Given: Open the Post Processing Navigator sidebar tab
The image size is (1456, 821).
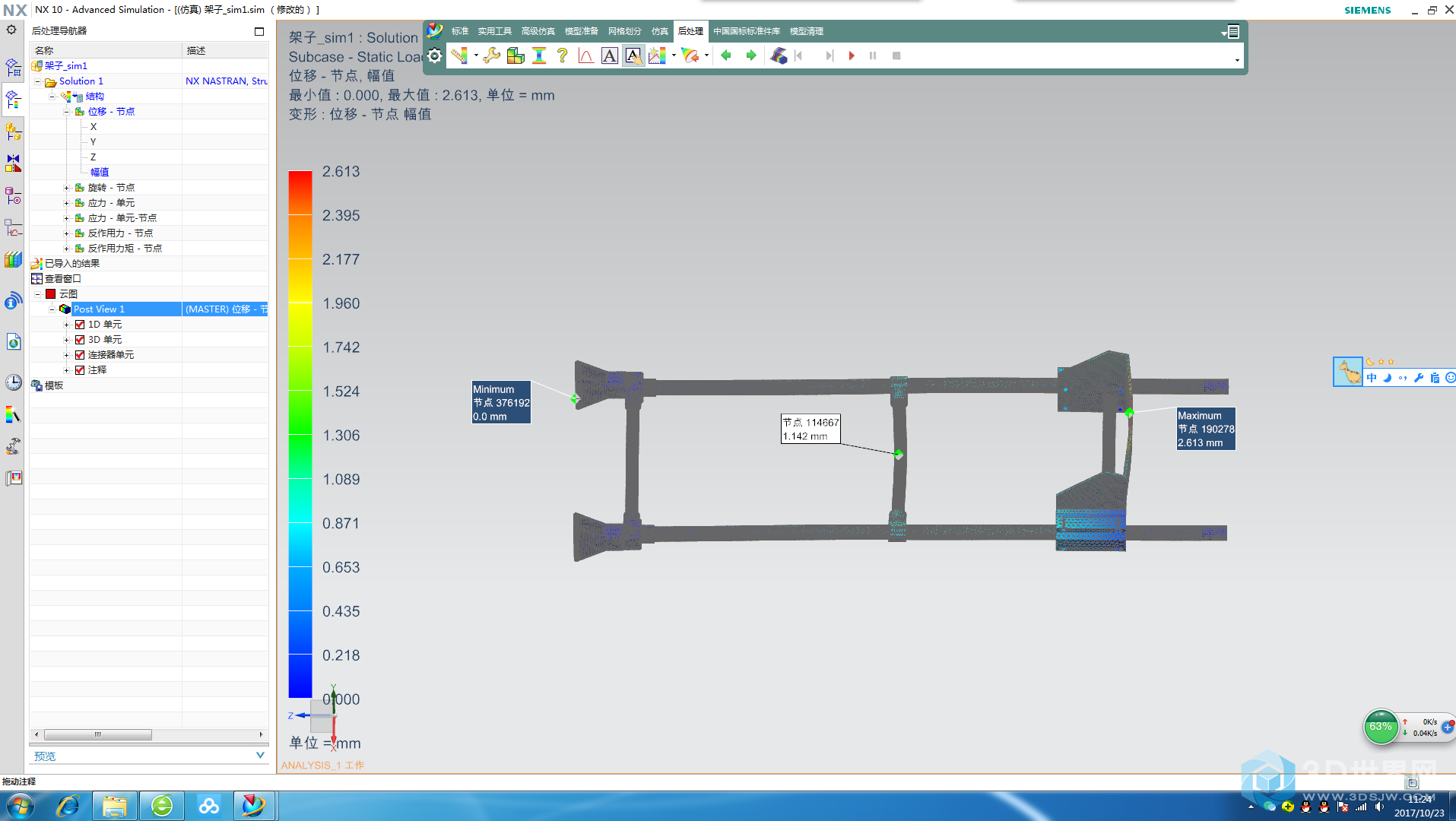Looking at the screenshot, I should [x=13, y=99].
